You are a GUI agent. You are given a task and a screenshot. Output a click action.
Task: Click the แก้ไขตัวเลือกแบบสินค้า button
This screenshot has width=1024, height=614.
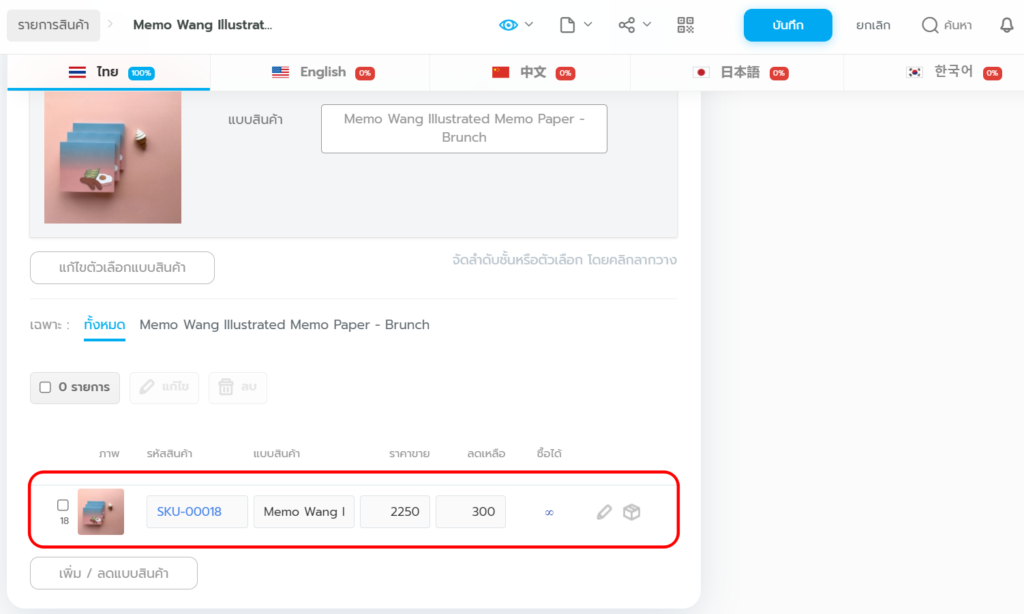click(122, 267)
